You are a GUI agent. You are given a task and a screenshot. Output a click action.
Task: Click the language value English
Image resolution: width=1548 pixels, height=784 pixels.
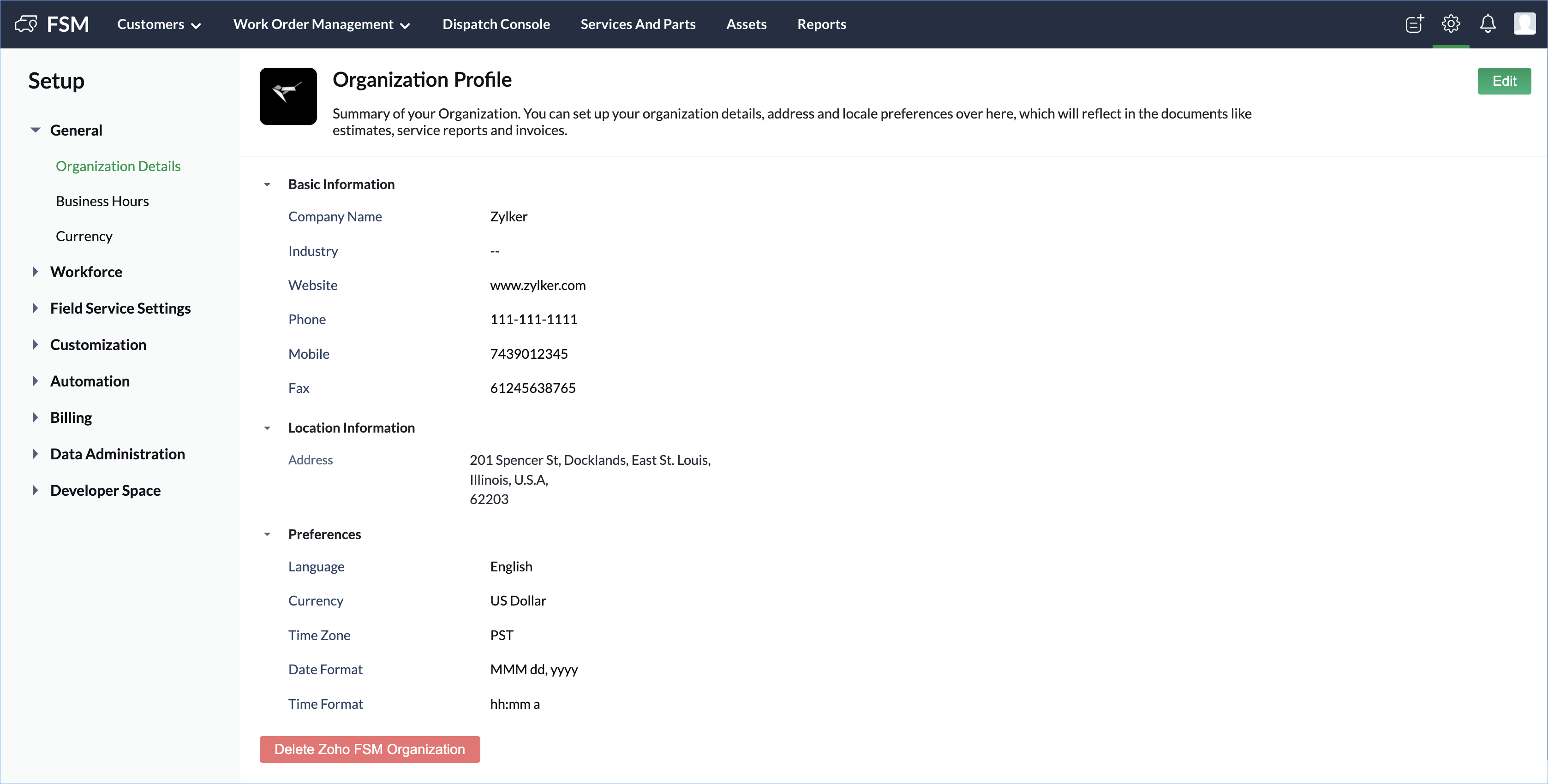[x=511, y=566]
